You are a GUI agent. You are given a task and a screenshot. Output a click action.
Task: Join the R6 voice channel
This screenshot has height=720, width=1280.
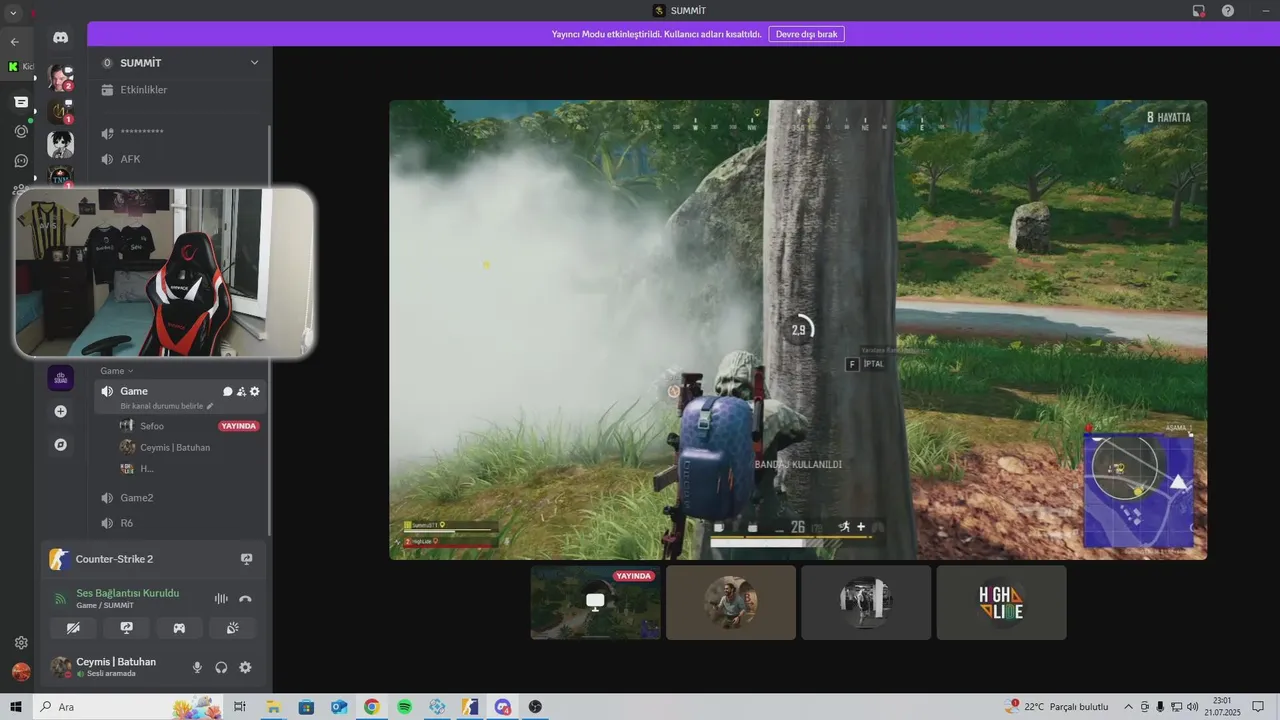click(127, 523)
